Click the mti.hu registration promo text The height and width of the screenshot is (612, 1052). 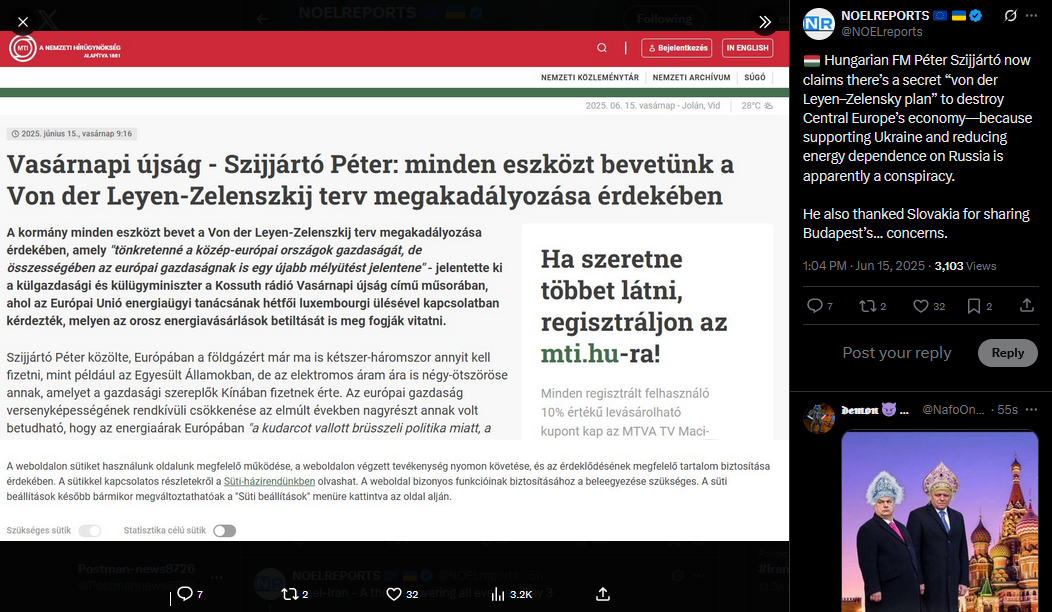click(x=634, y=306)
